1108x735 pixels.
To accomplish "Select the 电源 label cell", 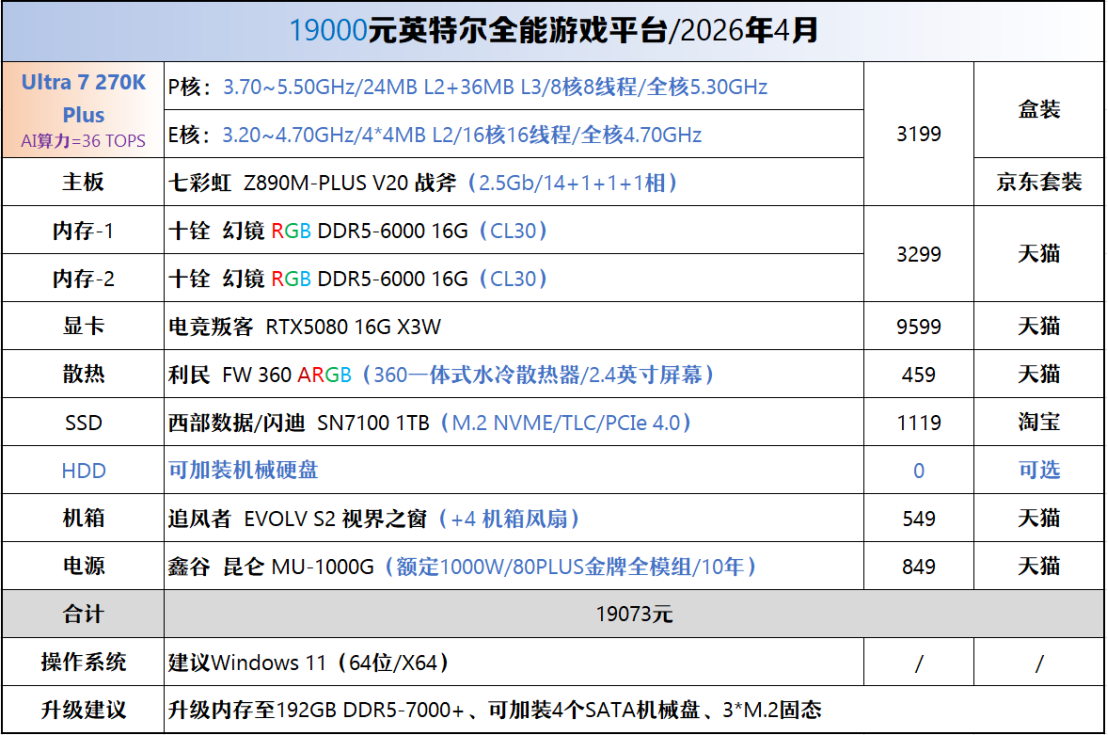I will point(83,566).
